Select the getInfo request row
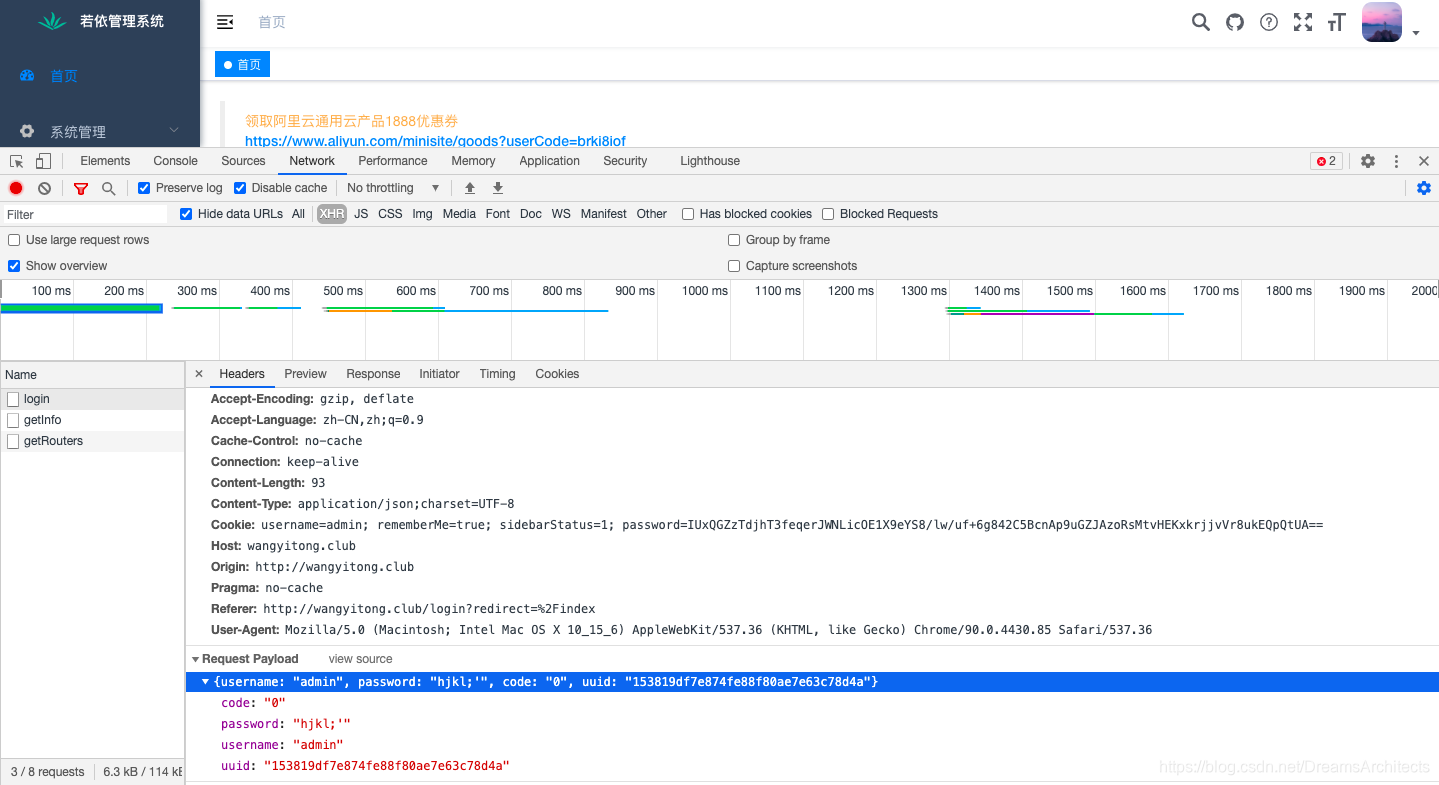 tap(92, 420)
